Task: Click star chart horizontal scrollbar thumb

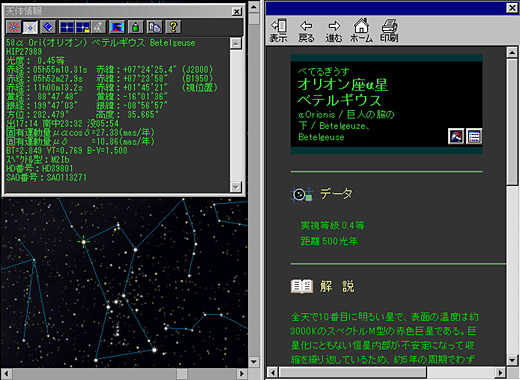Action: coord(182,374)
